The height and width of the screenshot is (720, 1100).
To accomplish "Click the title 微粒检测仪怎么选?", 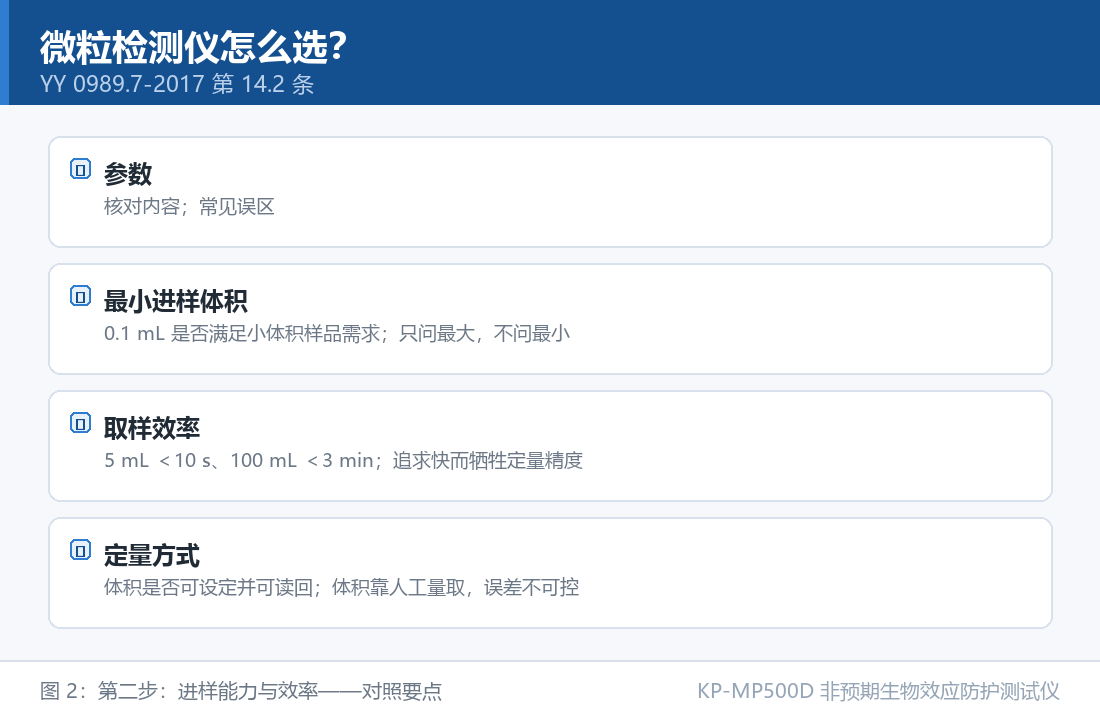I will coord(193,48).
